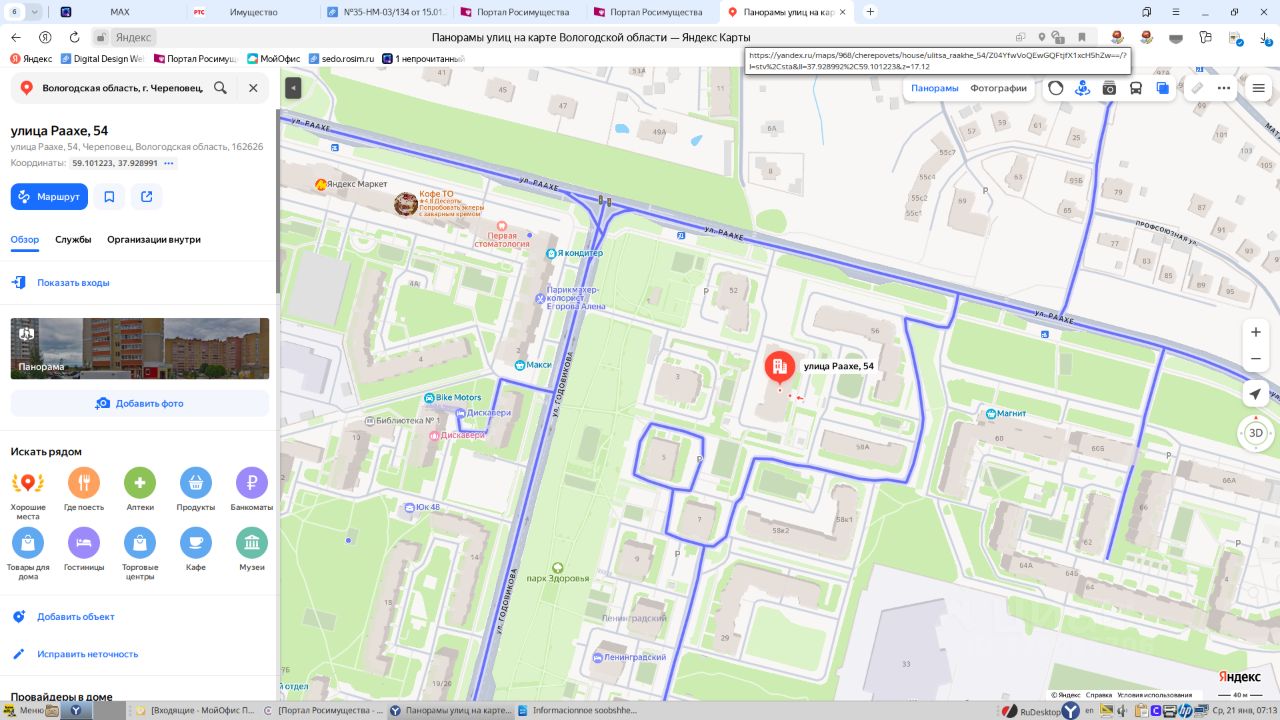The image size is (1280, 720).
Task: Click Исправить неточность link
Action: (x=88, y=654)
